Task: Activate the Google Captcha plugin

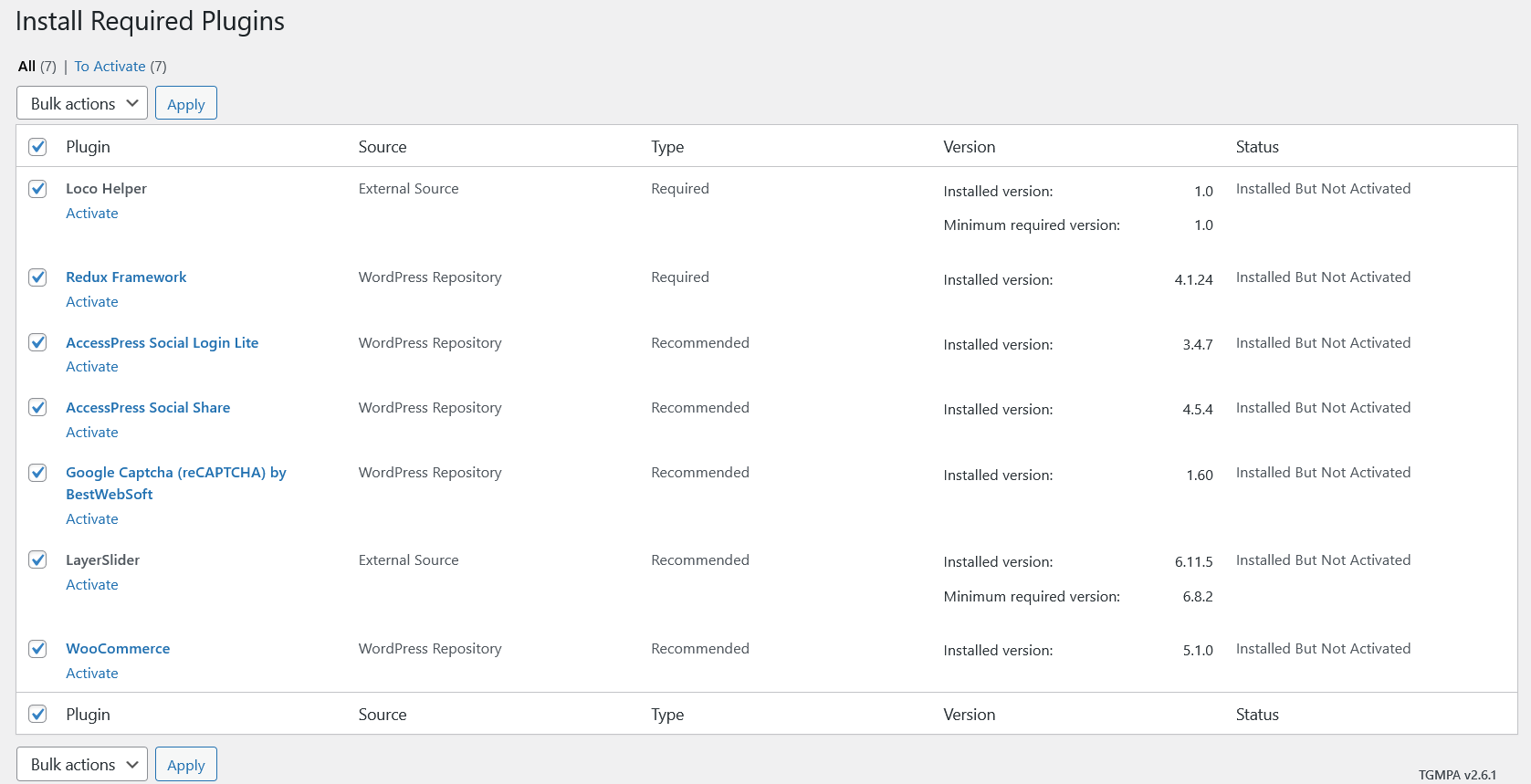Action: [92, 518]
